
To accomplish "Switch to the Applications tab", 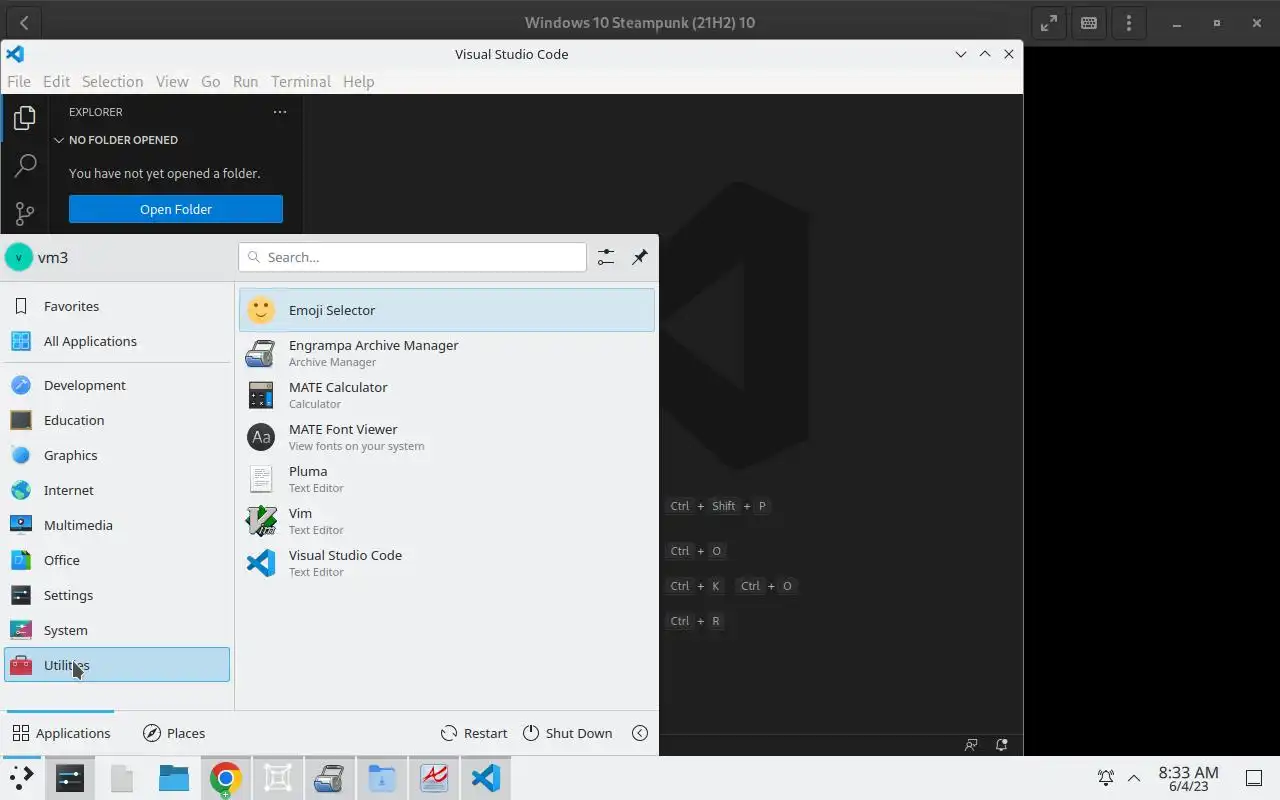I will coord(61,733).
